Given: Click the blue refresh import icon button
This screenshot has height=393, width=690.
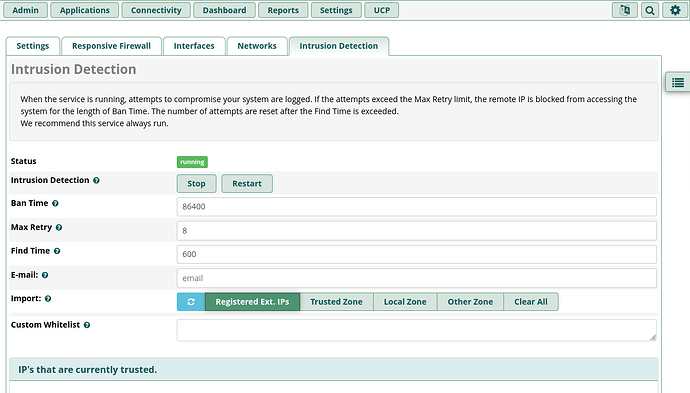Looking at the screenshot, I should click(191, 302).
